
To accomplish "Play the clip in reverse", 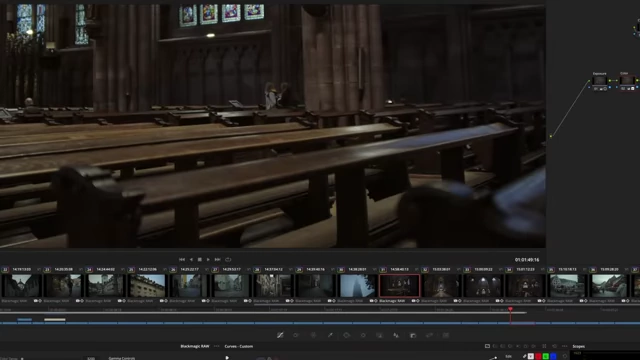I will coord(191,260).
